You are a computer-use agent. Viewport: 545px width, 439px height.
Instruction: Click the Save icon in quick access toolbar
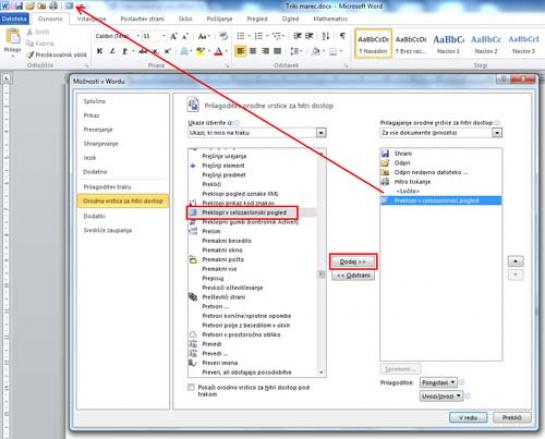click(x=18, y=6)
